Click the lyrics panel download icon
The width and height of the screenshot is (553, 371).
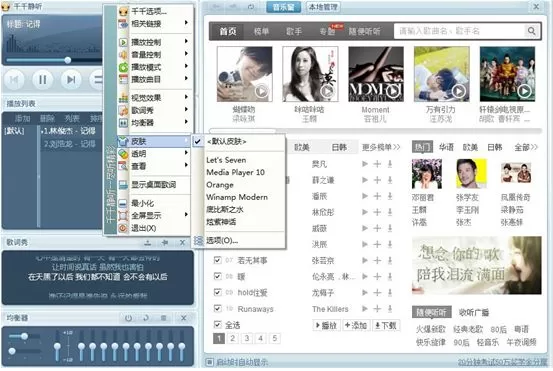point(147,243)
